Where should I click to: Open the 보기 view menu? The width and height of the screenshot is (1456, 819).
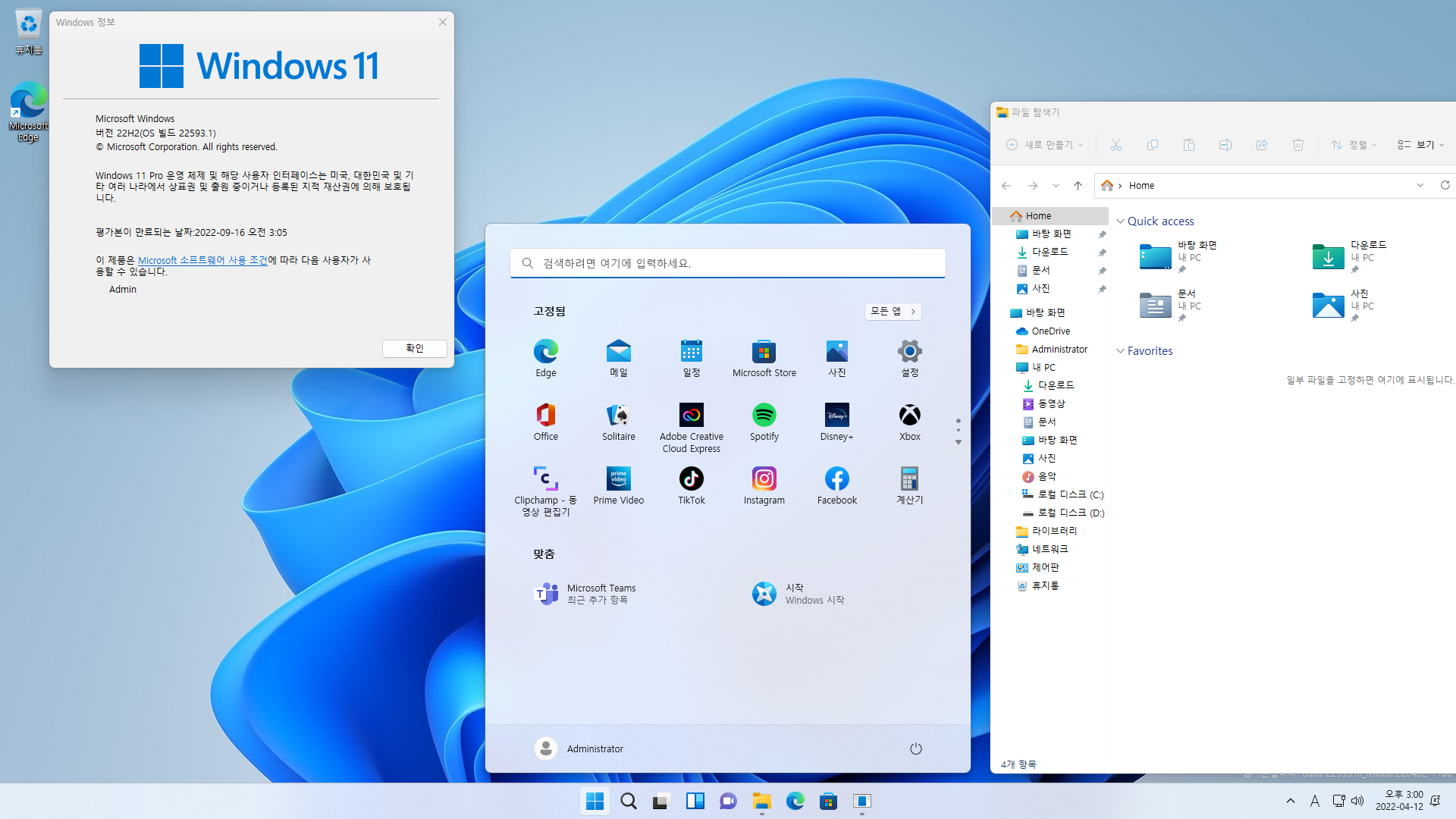1420,145
